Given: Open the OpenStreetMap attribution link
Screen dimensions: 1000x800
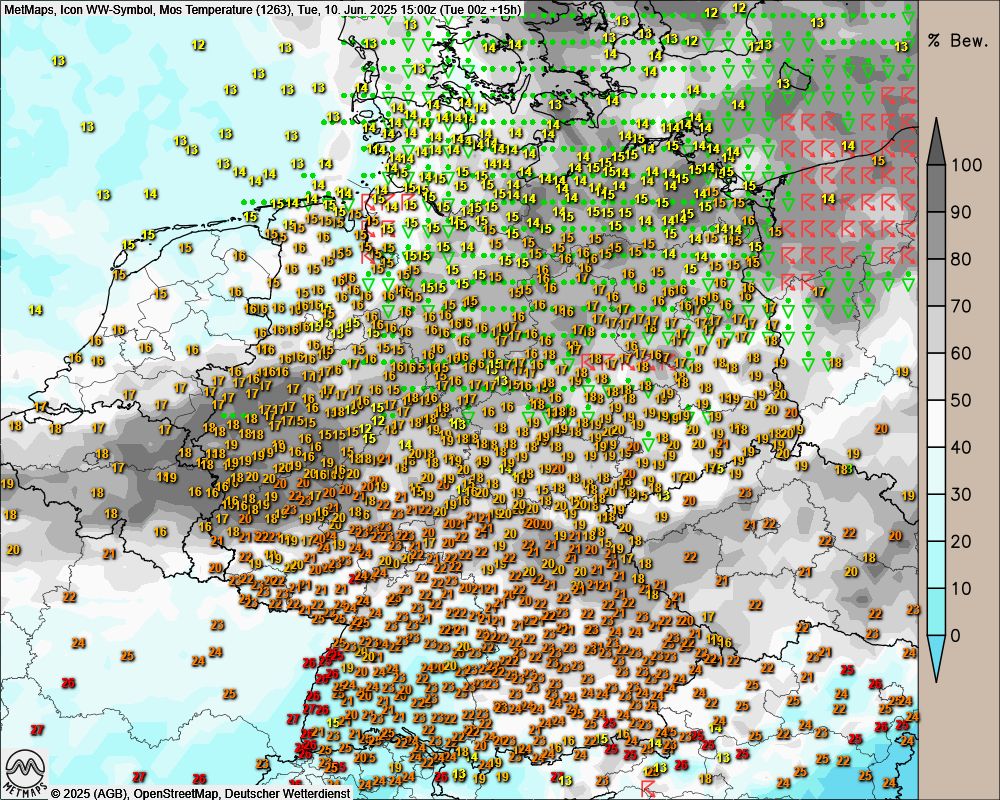Looking at the screenshot, I should tap(168, 793).
